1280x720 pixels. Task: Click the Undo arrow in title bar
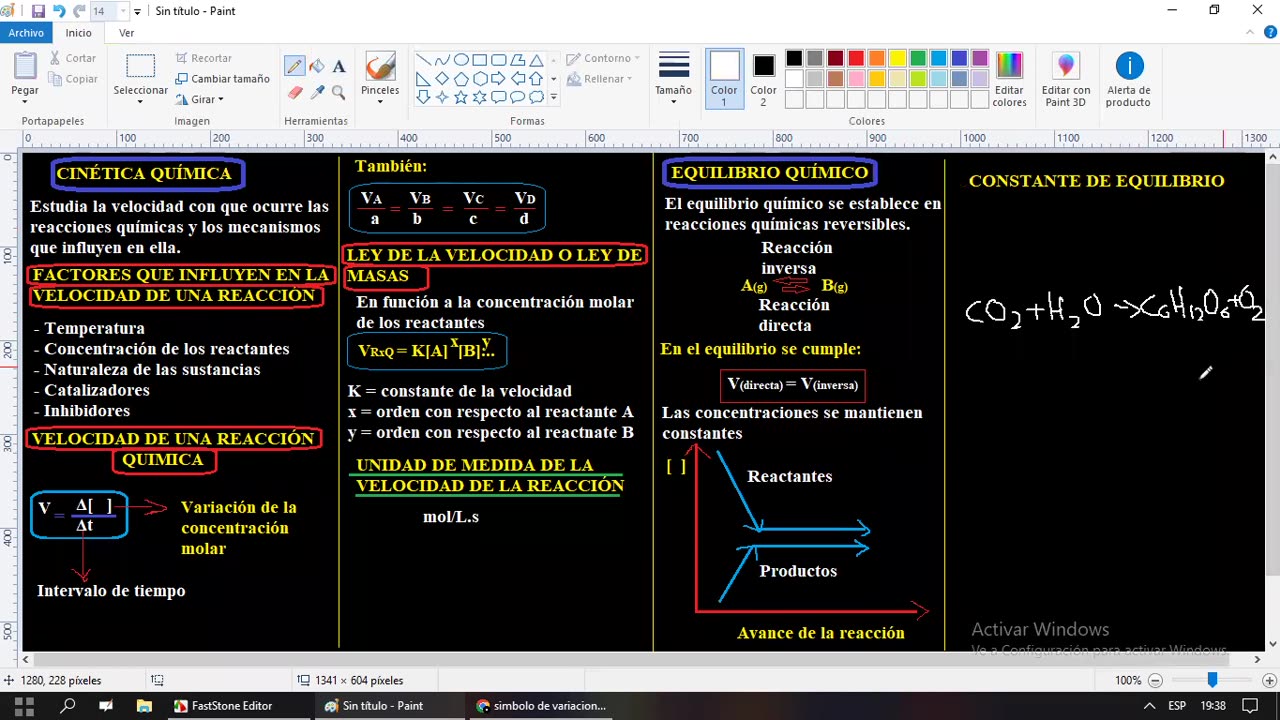pyautogui.click(x=58, y=11)
